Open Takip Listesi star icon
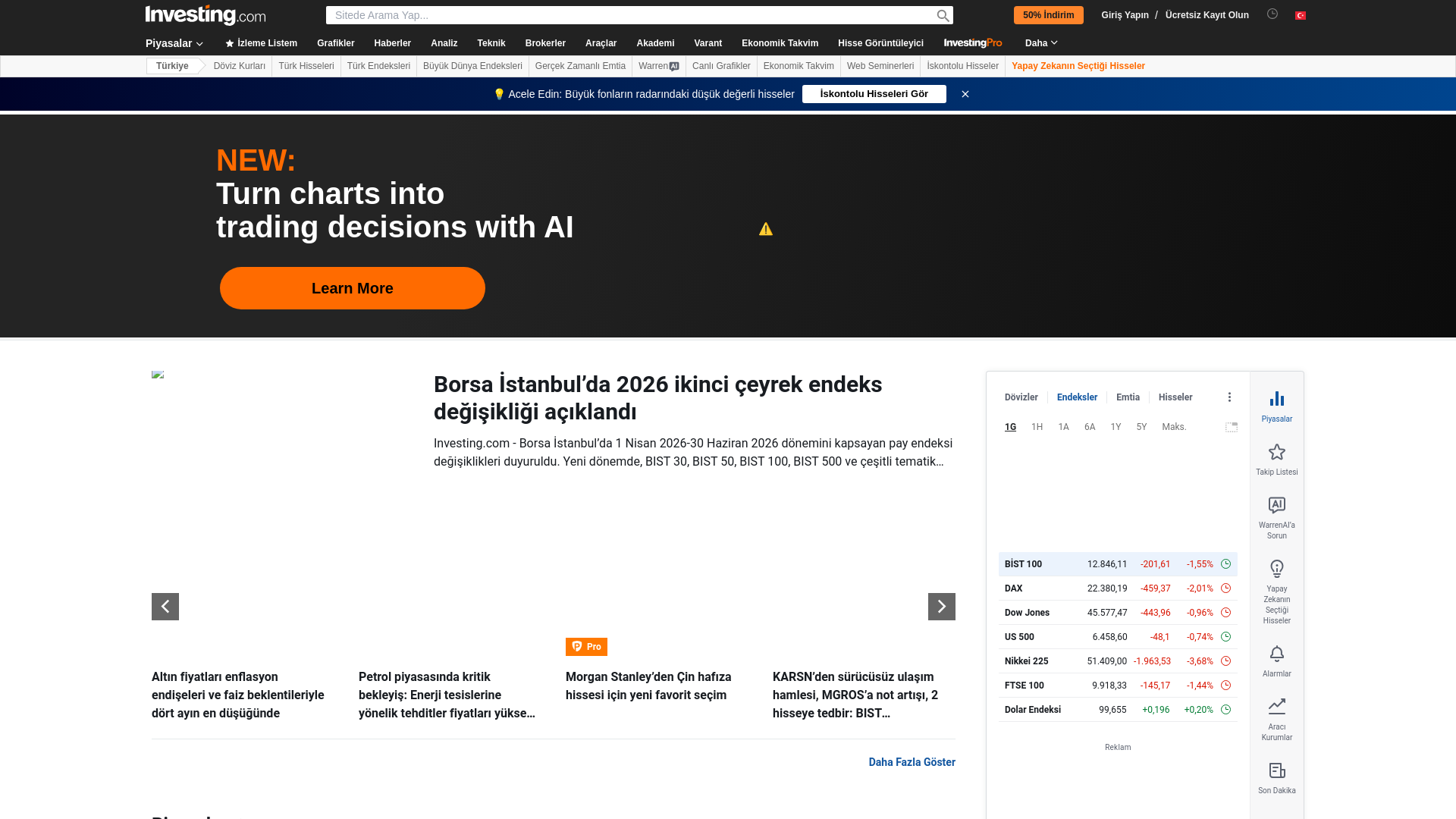This screenshot has width=1456, height=819. tap(1277, 452)
